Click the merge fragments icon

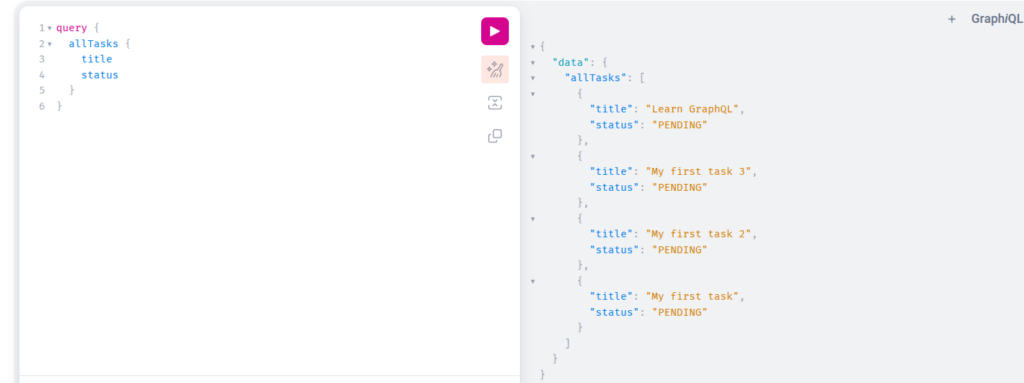pos(494,103)
